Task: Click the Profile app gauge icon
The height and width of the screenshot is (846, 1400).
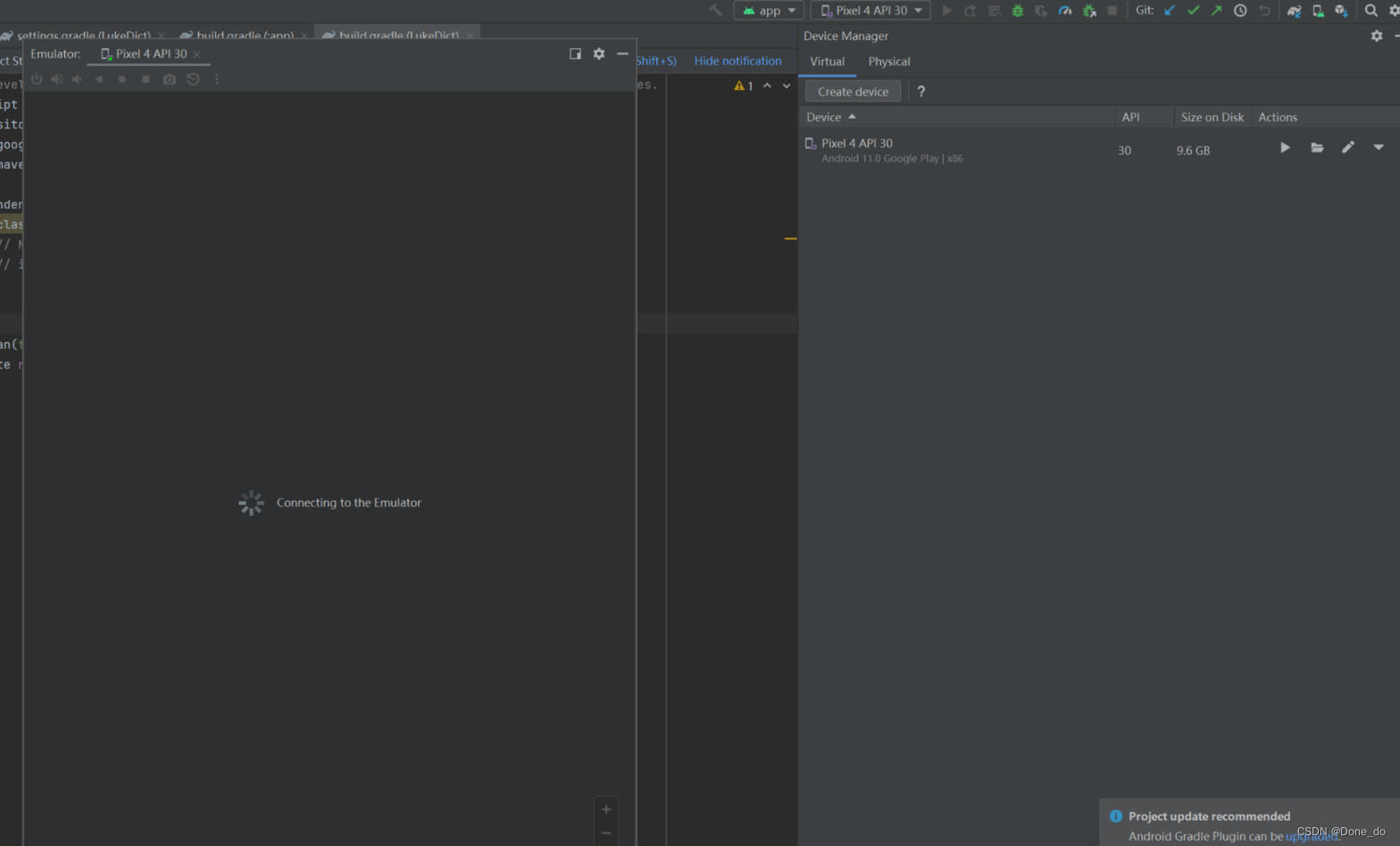Action: 1064,11
